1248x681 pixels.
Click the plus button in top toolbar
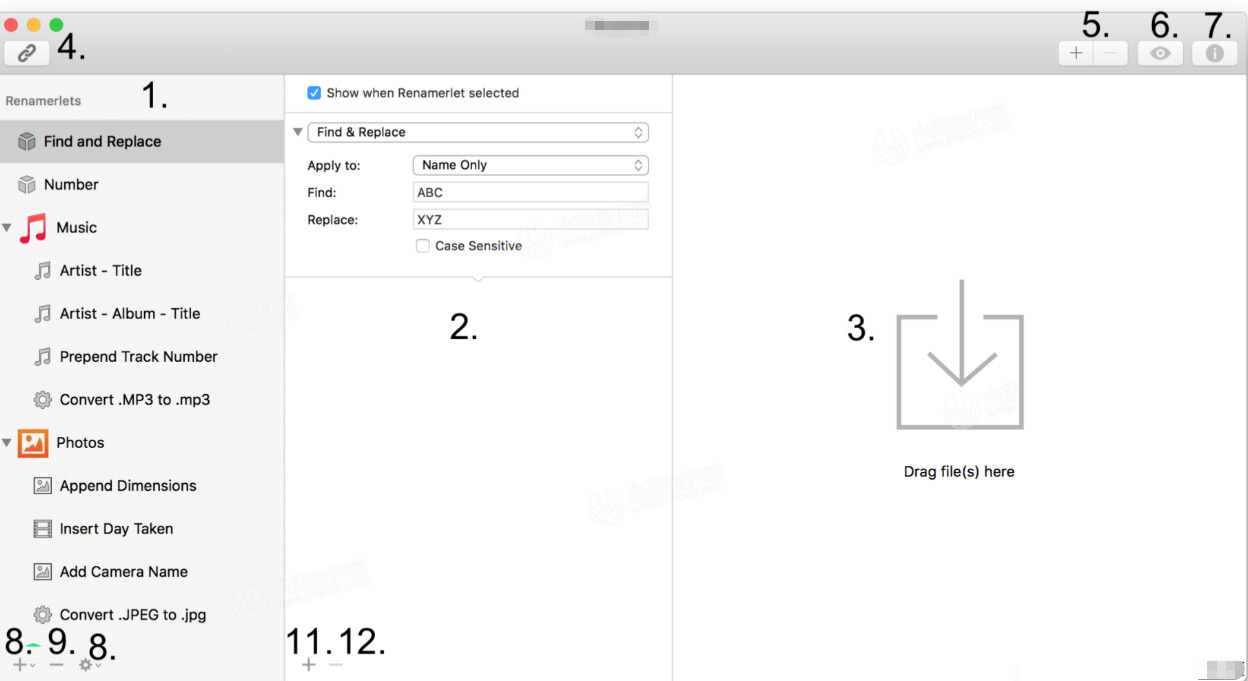point(1076,54)
